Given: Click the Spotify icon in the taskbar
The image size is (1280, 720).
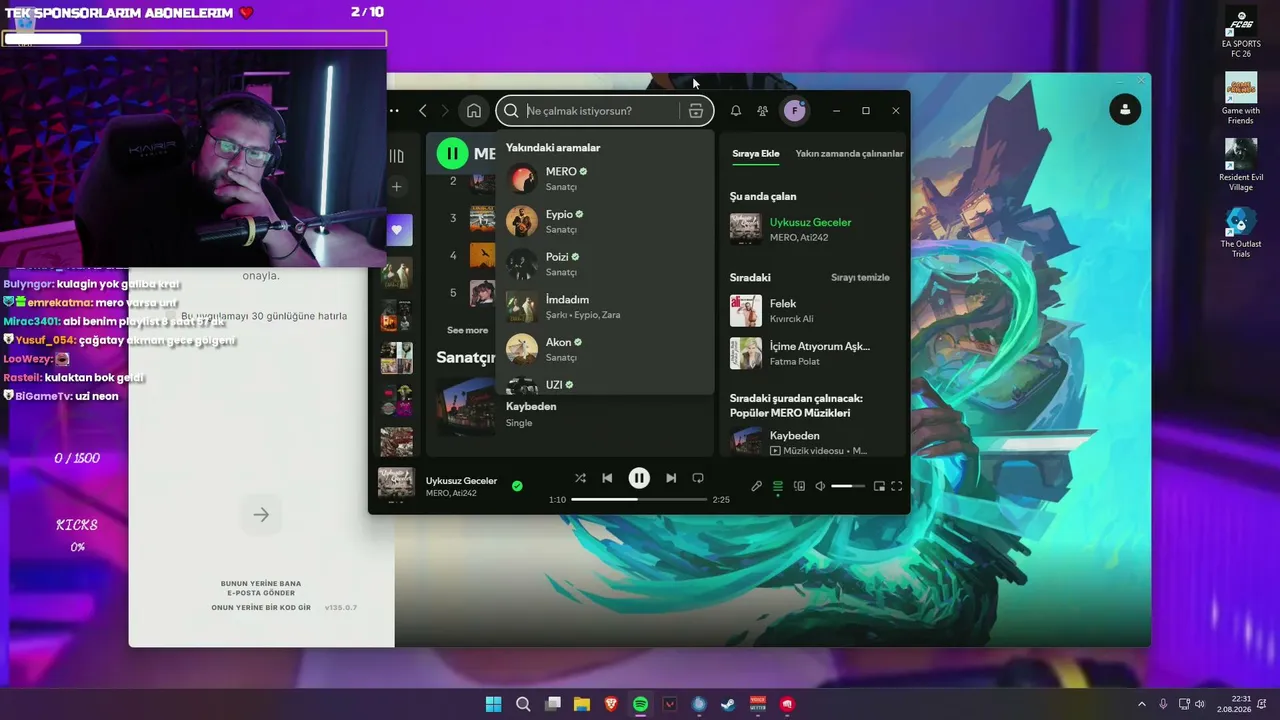Looking at the screenshot, I should pyautogui.click(x=640, y=704).
